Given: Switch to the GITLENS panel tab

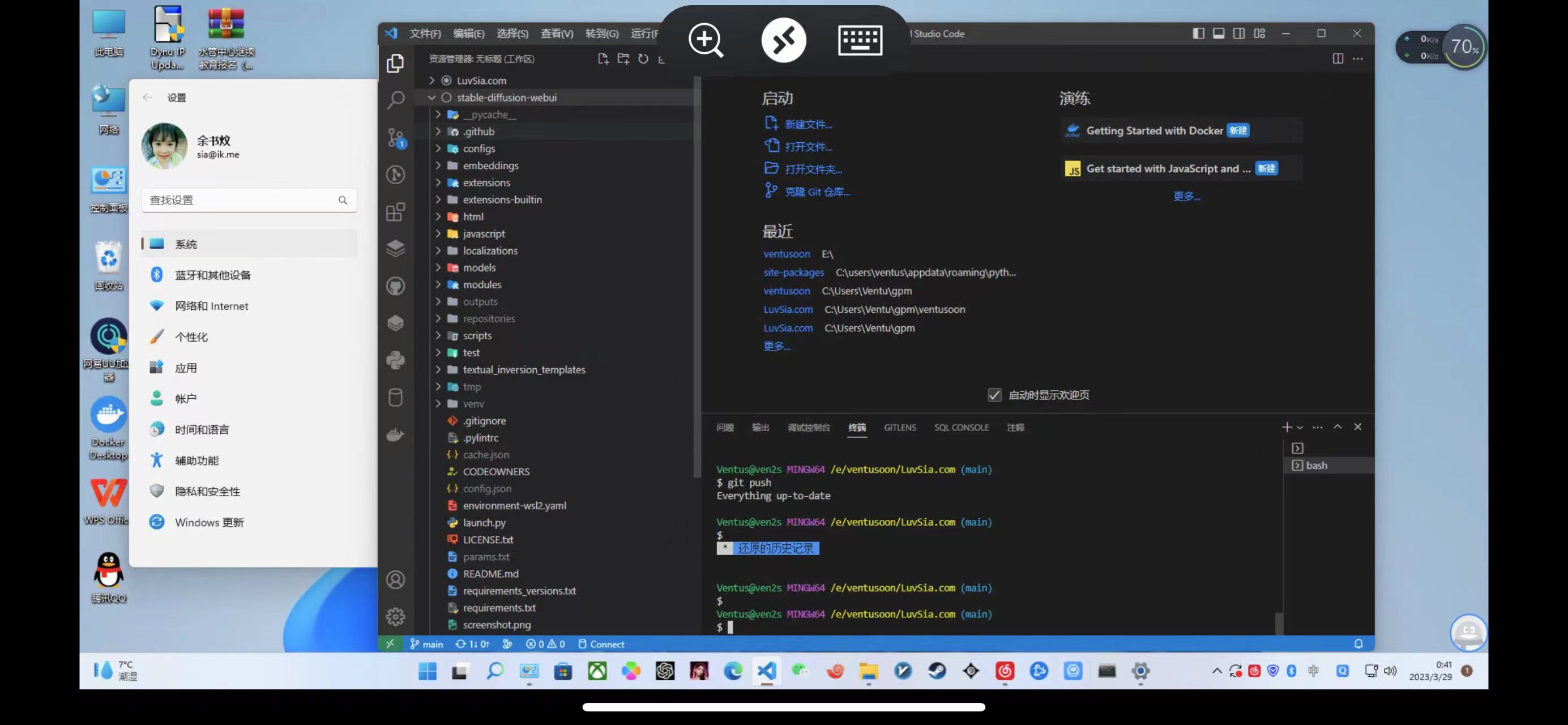Looking at the screenshot, I should pos(900,427).
